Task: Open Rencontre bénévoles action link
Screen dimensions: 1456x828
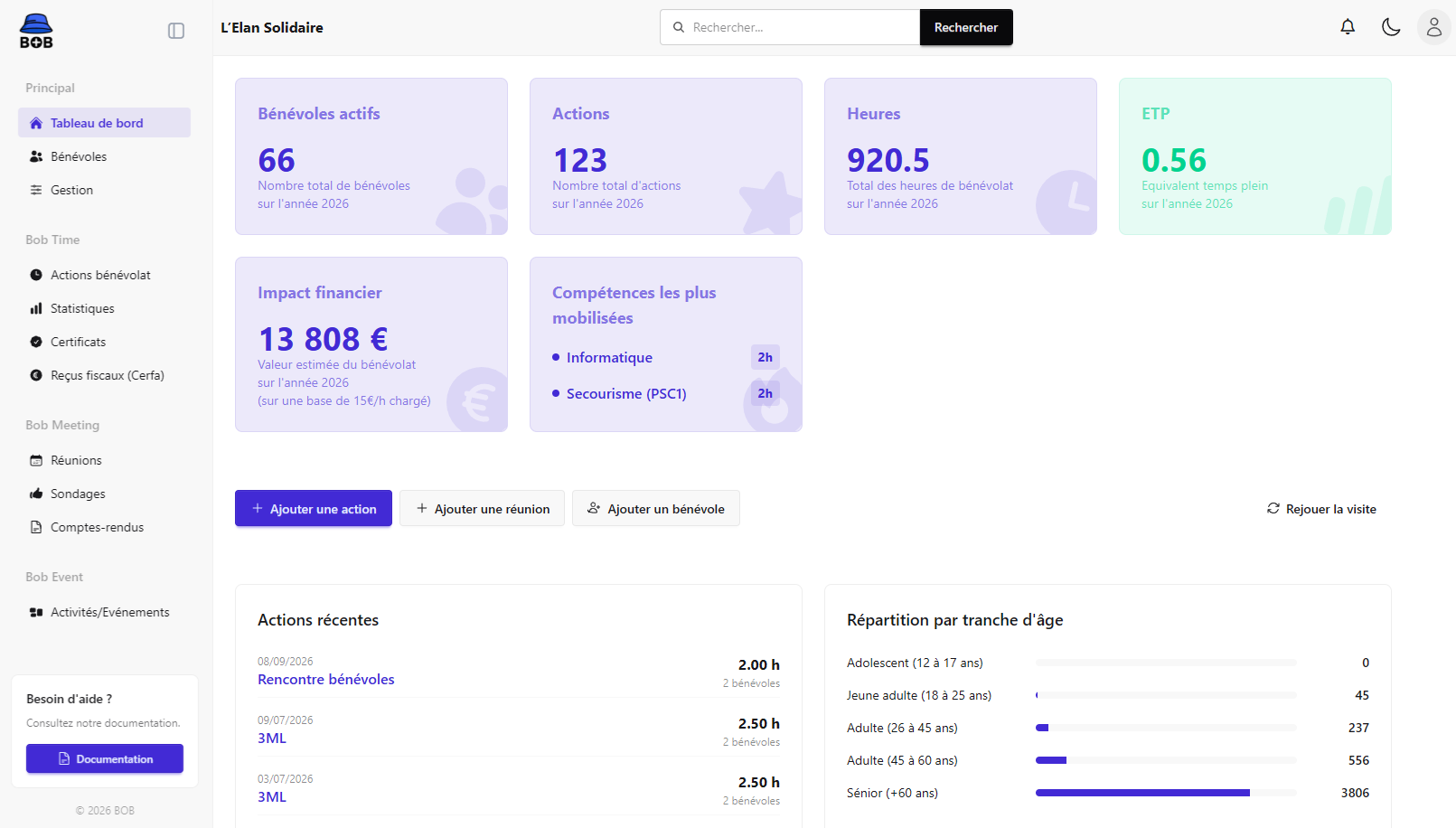Action: pos(326,680)
